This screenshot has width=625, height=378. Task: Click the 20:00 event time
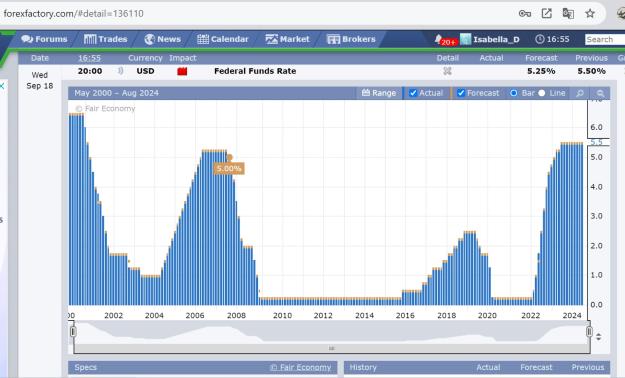point(90,71)
